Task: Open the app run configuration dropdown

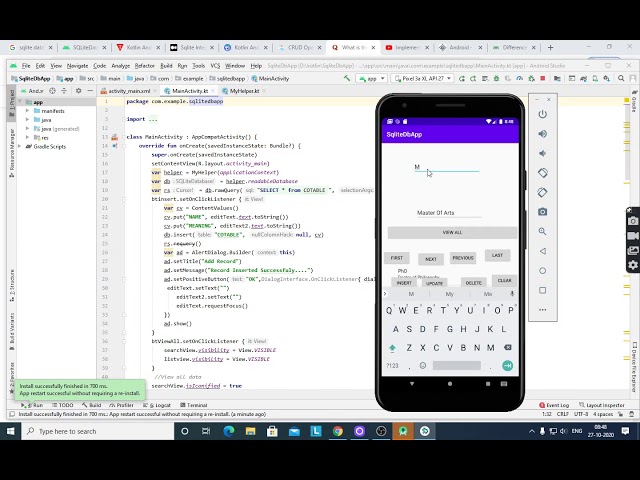Action: (x=371, y=78)
